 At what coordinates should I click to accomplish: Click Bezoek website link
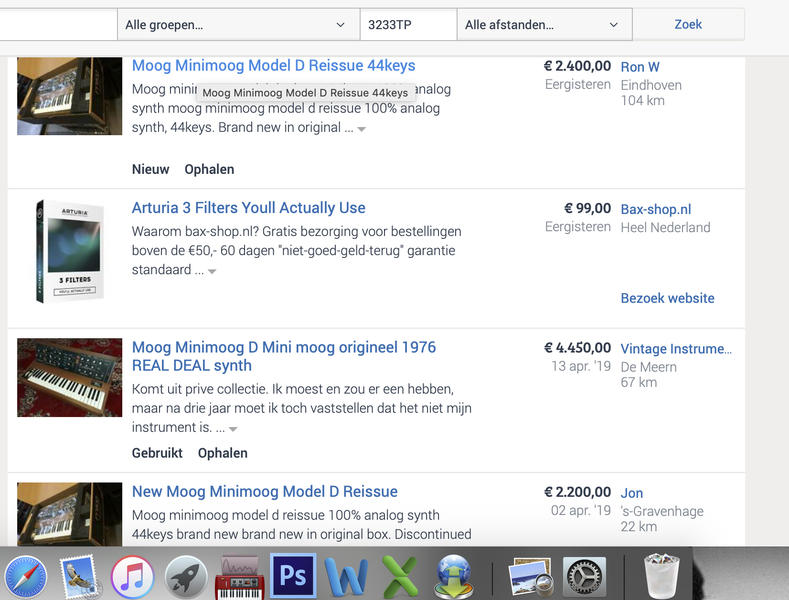click(667, 298)
